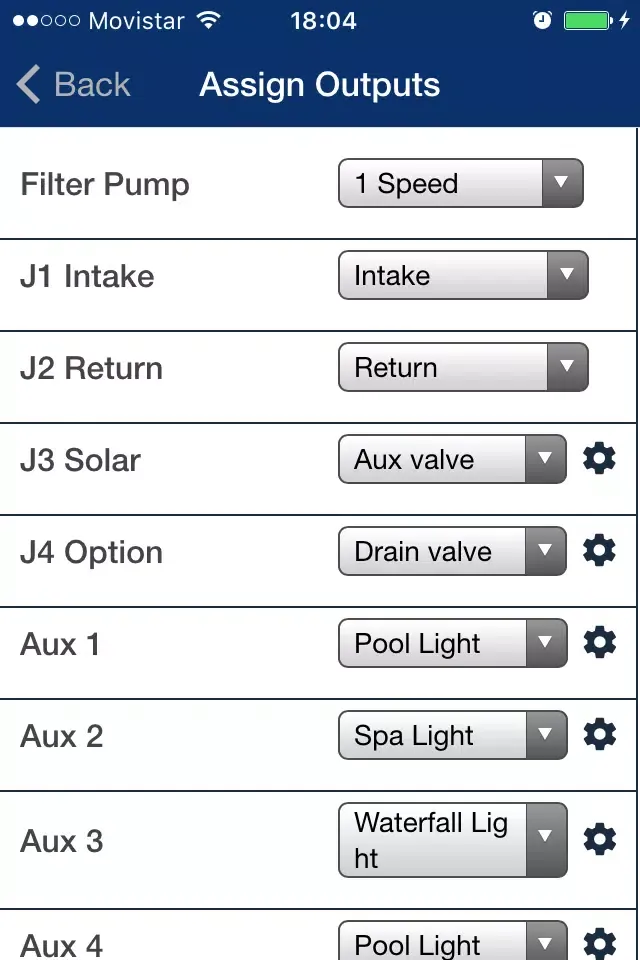
Task: Tap the alarm clock status icon
Action: [x=542, y=21]
